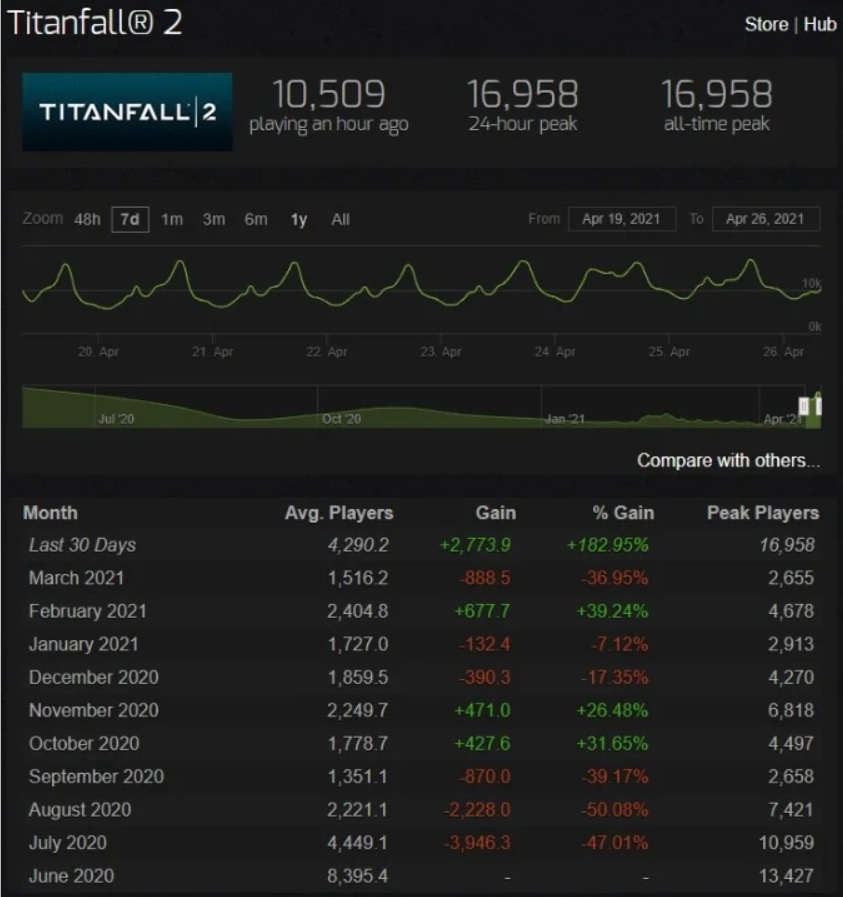This screenshot has height=897, width=843.
Task: Choose the 6m zoom range
Action: [256, 219]
